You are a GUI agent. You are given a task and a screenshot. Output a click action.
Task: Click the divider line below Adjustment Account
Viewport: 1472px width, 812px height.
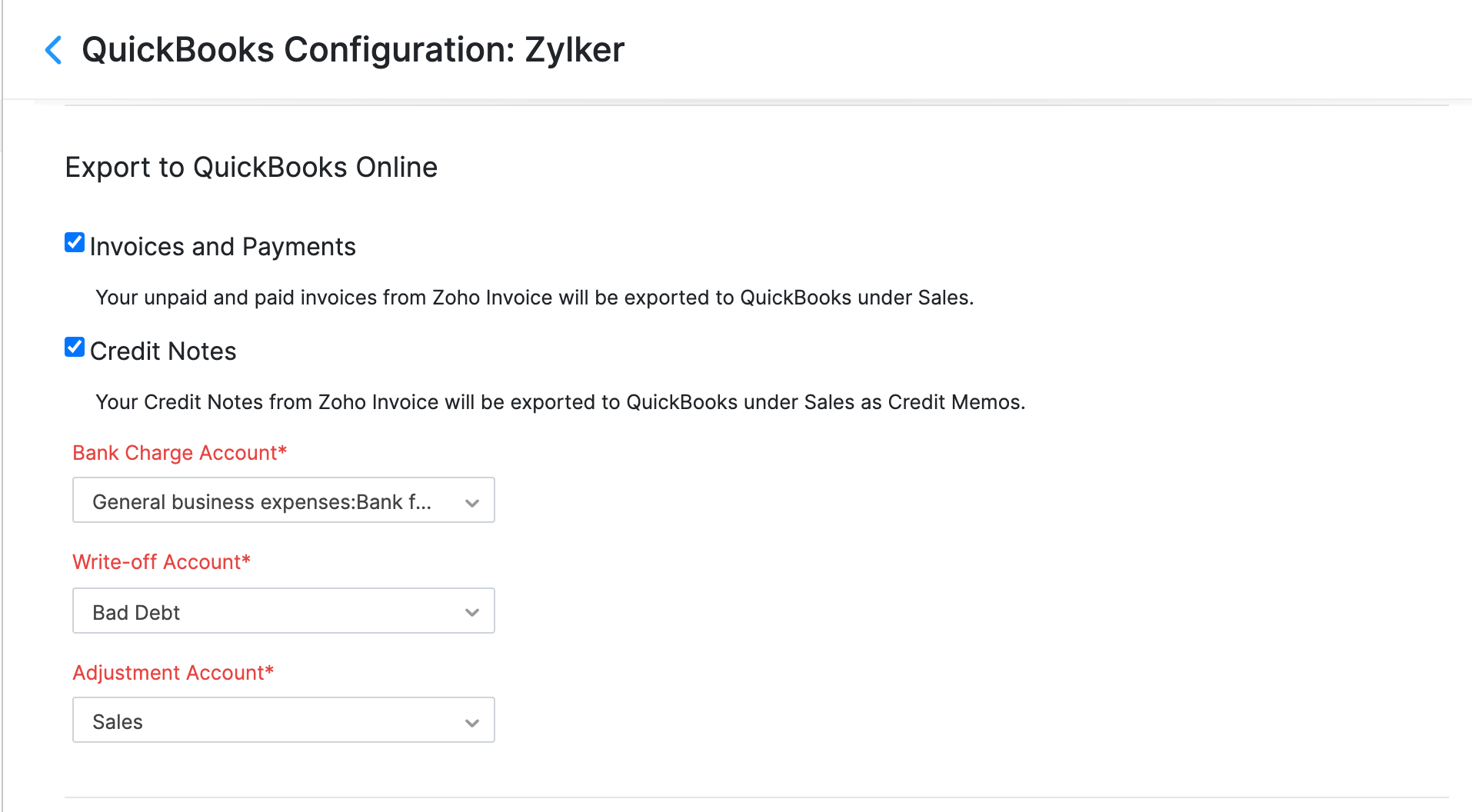tap(757, 797)
